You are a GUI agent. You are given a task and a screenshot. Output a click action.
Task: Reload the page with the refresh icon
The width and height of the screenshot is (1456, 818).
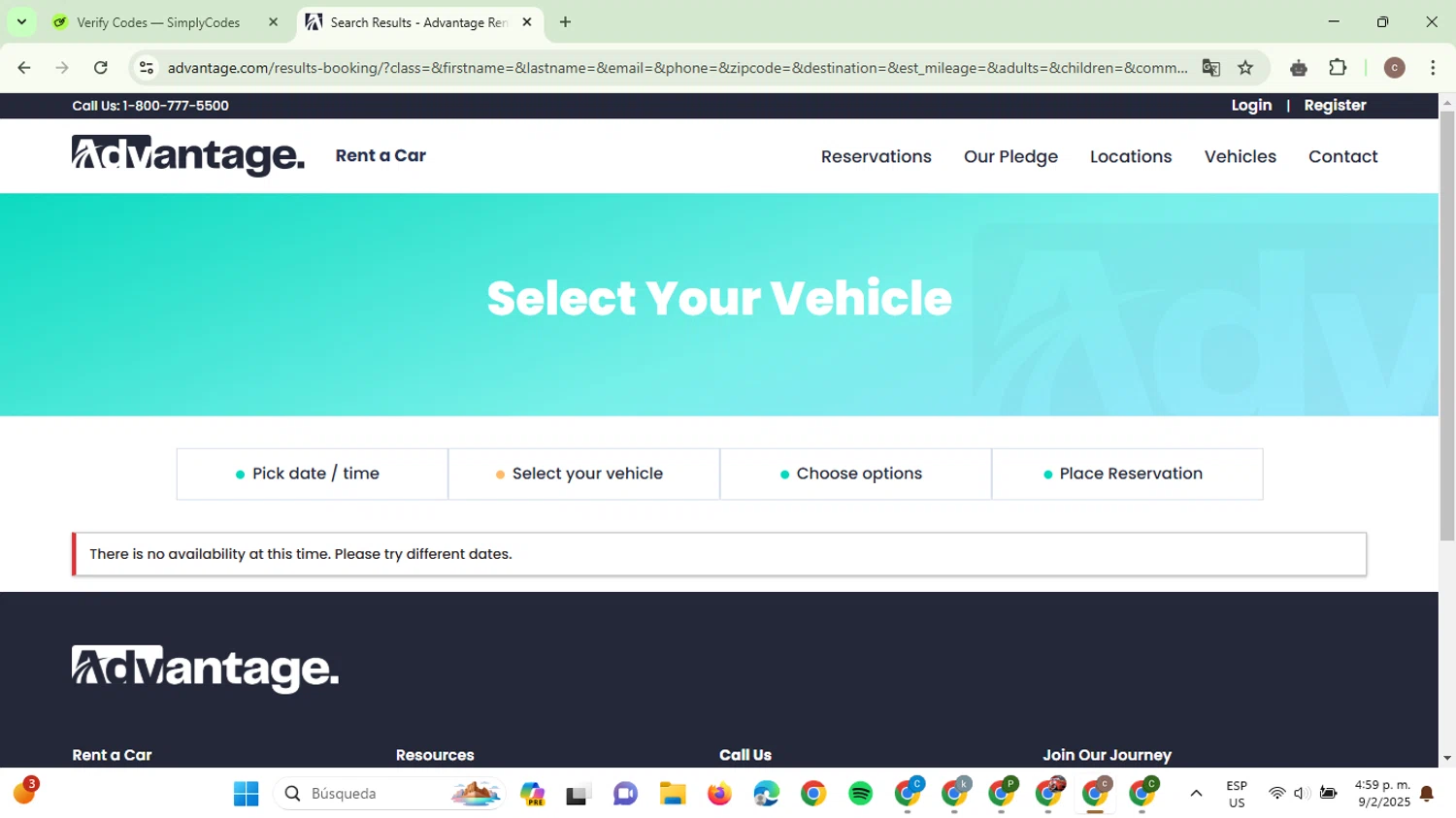(101, 68)
